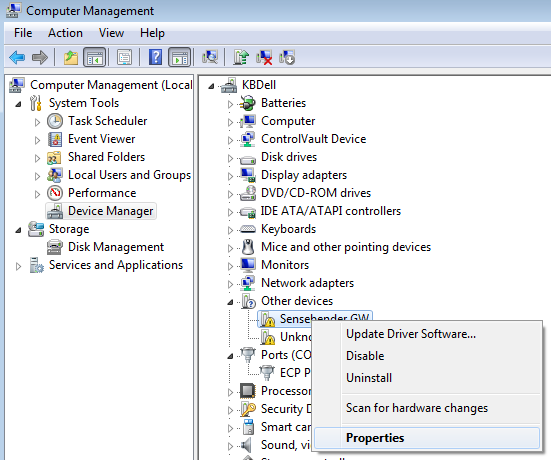Click the toolbar Properties sheet icon
The width and height of the screenshot is (551, 460).
(124, 57)
